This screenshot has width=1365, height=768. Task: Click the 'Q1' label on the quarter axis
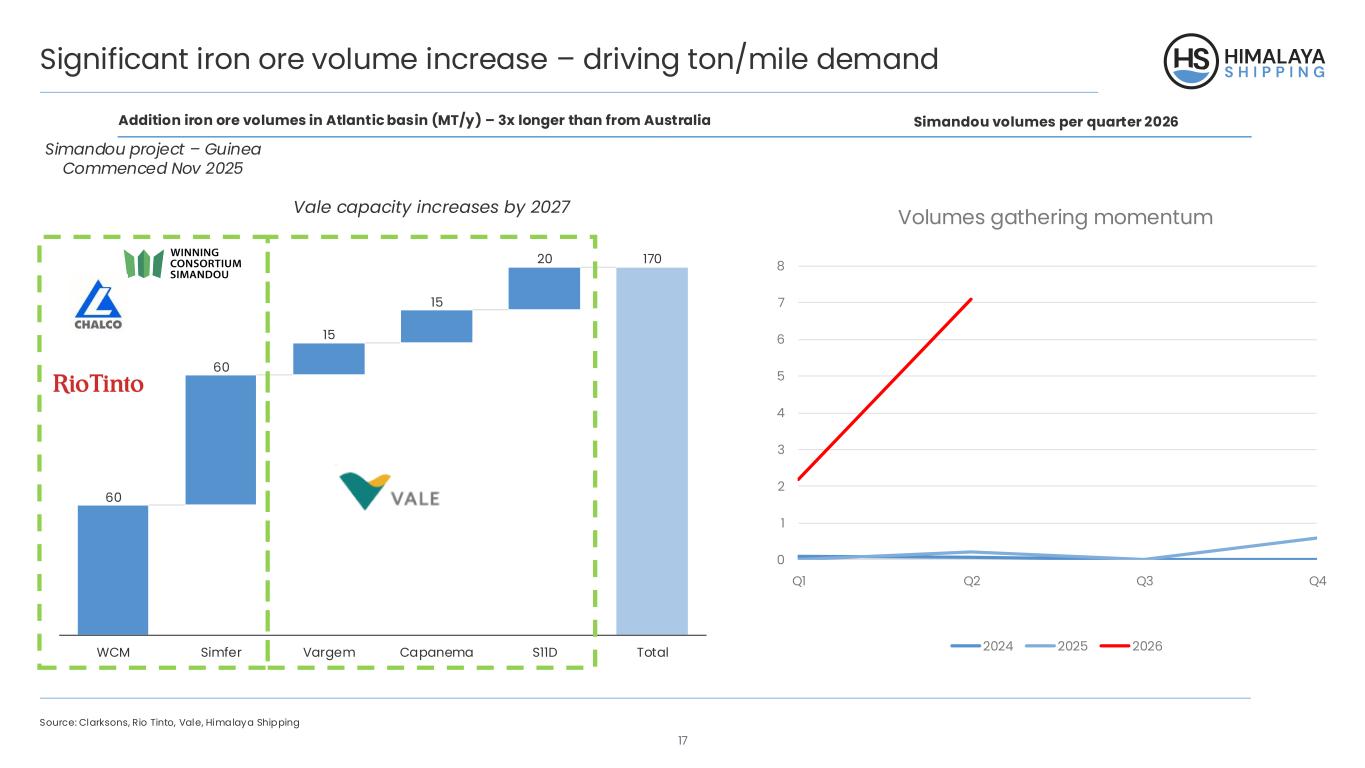click(800, 583)
